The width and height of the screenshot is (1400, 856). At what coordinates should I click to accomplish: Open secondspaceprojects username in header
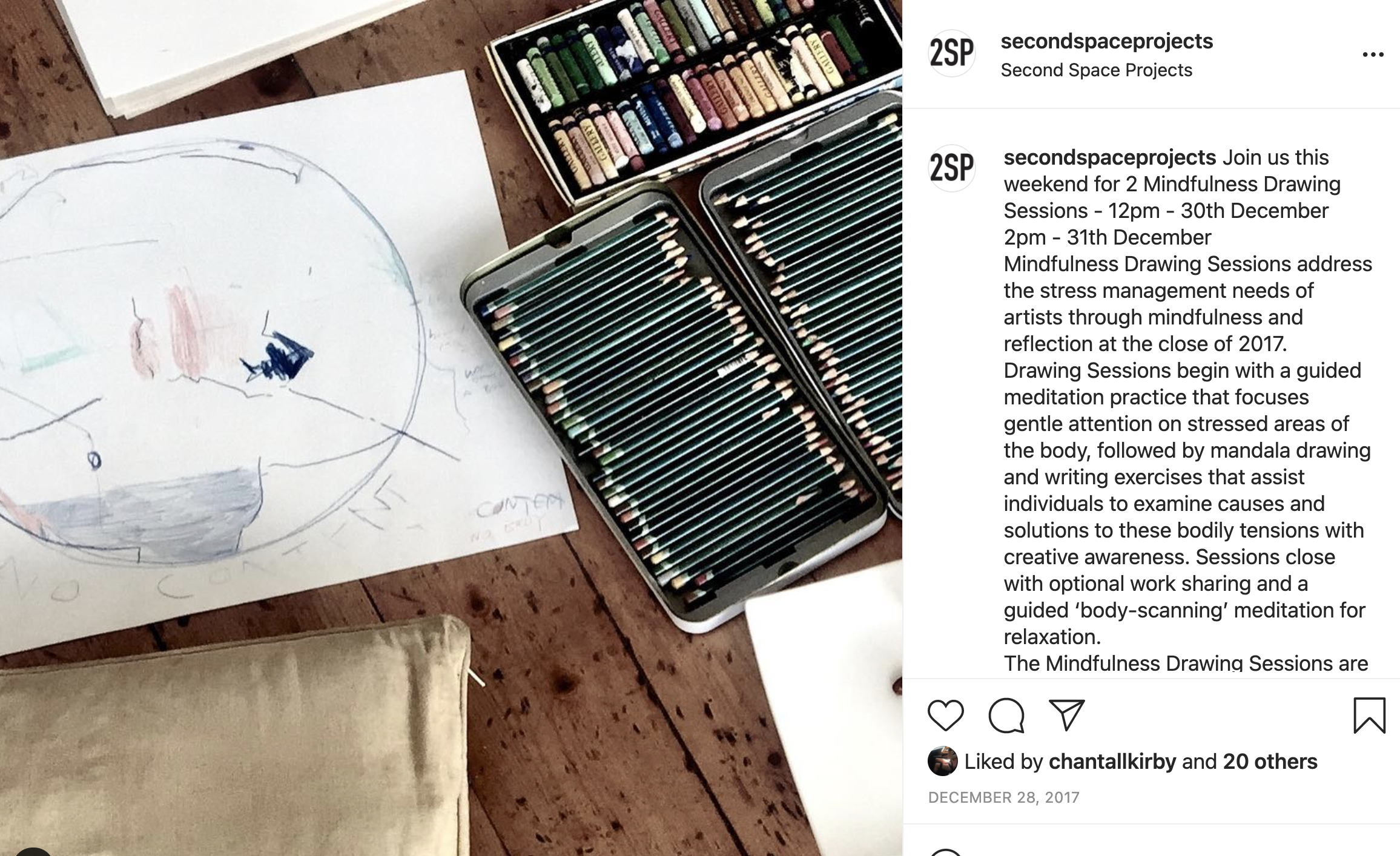click(1106, 41)
